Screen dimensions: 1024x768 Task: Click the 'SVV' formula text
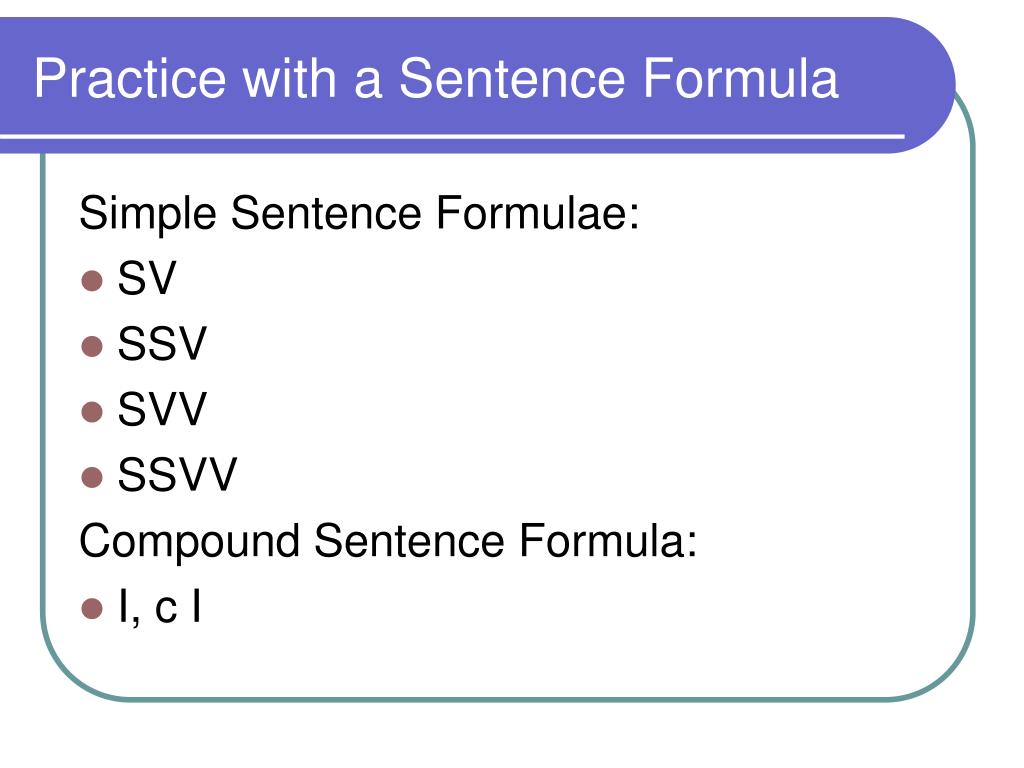[x=162, y=409]
